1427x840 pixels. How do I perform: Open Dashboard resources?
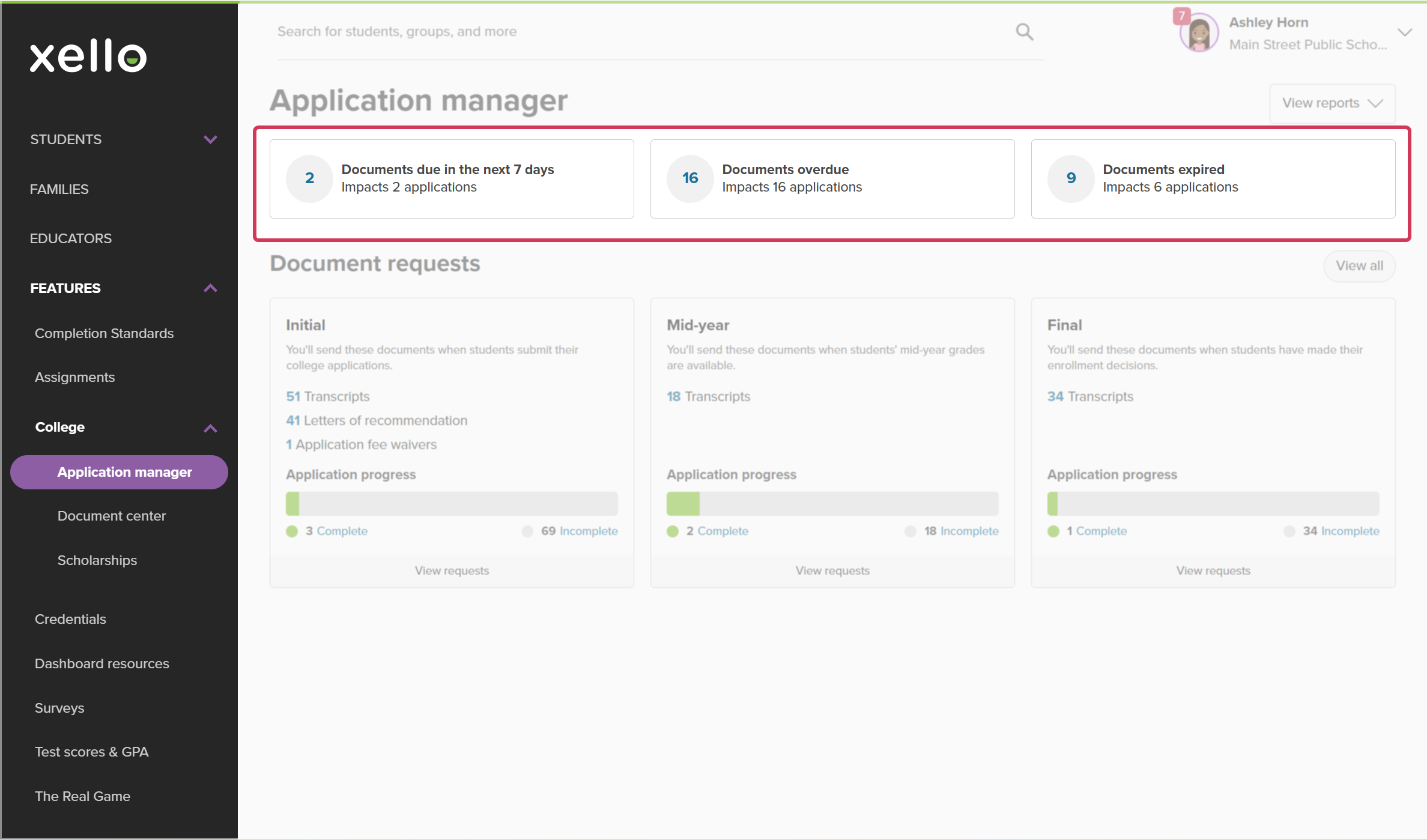click(101, 663)
